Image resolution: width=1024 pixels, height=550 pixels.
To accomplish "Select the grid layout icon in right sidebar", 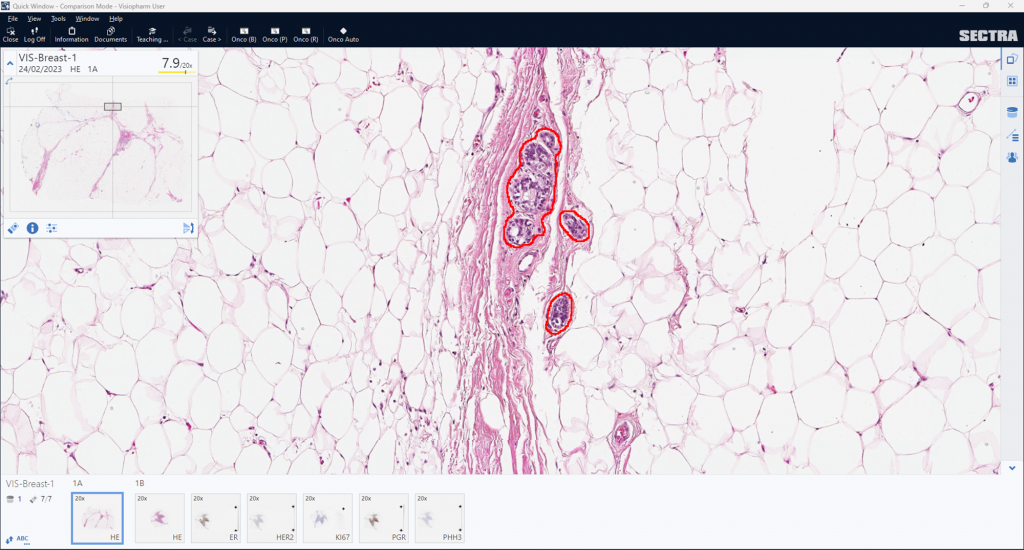I will click(x=1012, y=82).
